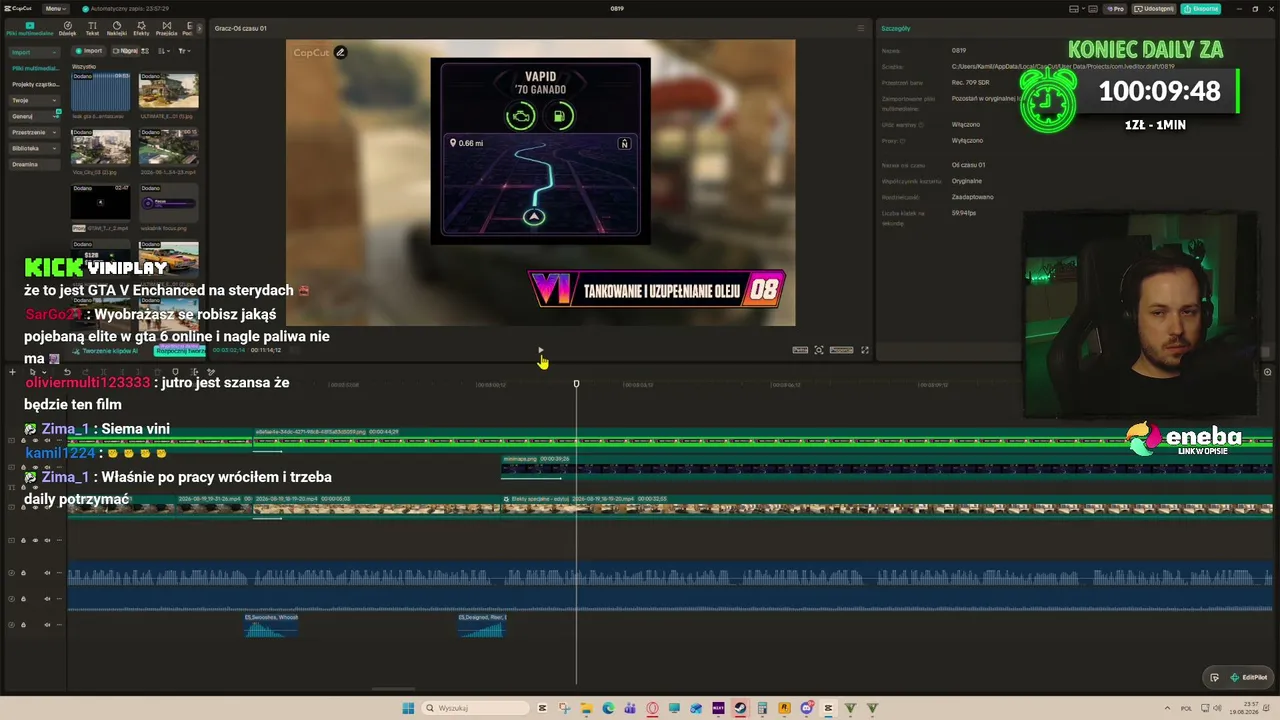The height and width of the screenshot is (720, 1280).
Task: Open the preview panel hamburger menu
Action: pyautogui.click(x=861, y=28)
